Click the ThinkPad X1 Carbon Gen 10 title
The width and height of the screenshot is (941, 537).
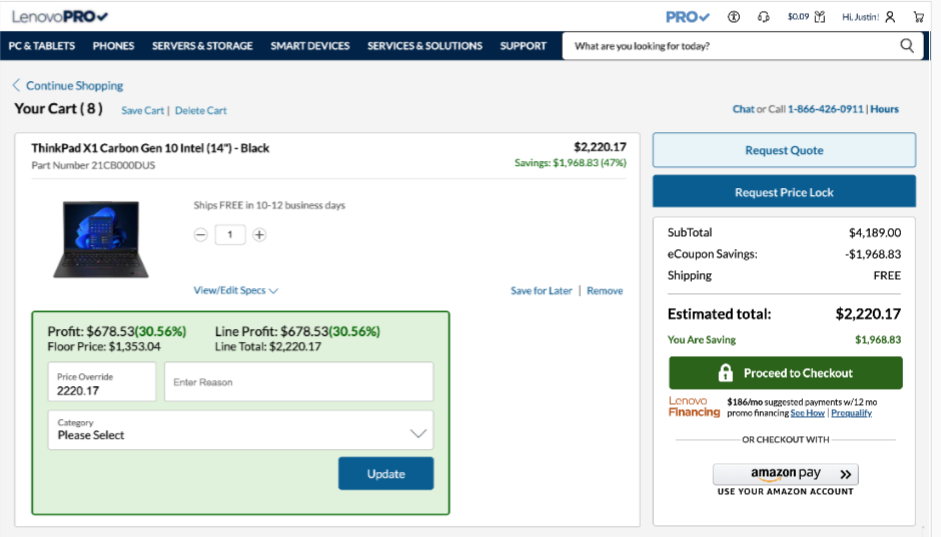(x=150, y=148)
